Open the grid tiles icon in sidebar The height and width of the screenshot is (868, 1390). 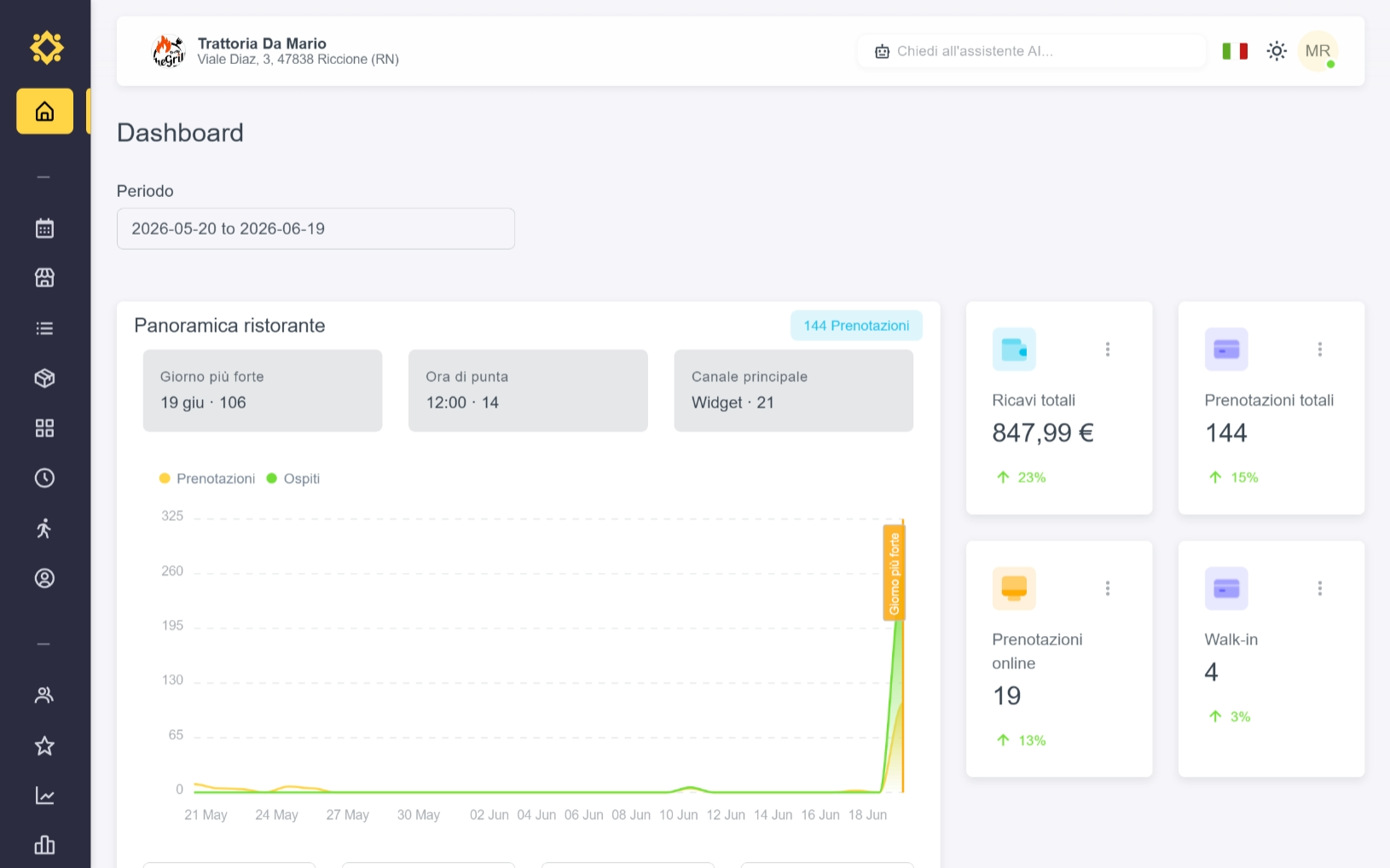pos(44,428)
